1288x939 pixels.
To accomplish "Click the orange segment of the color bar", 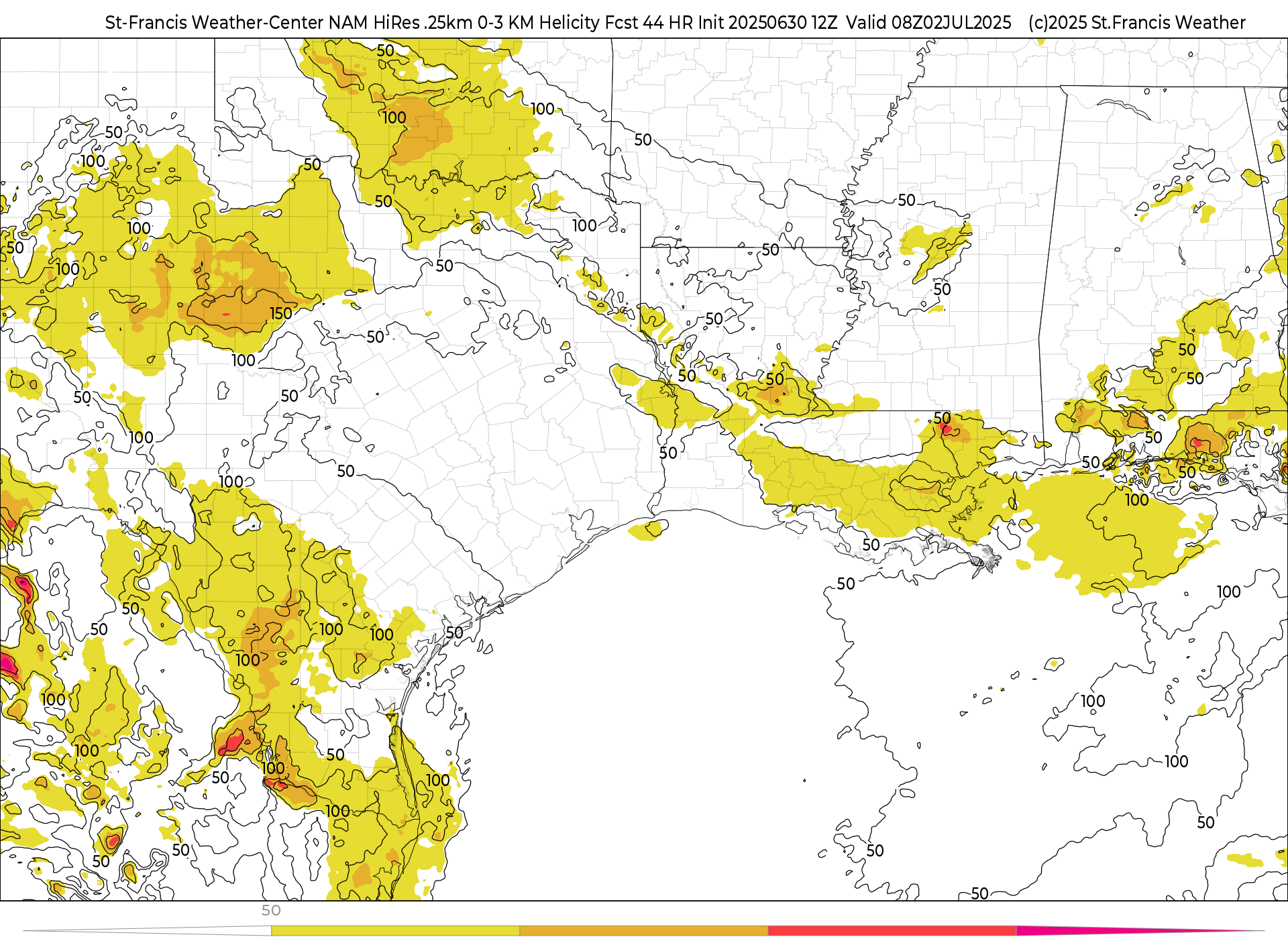I will (644, 931).
